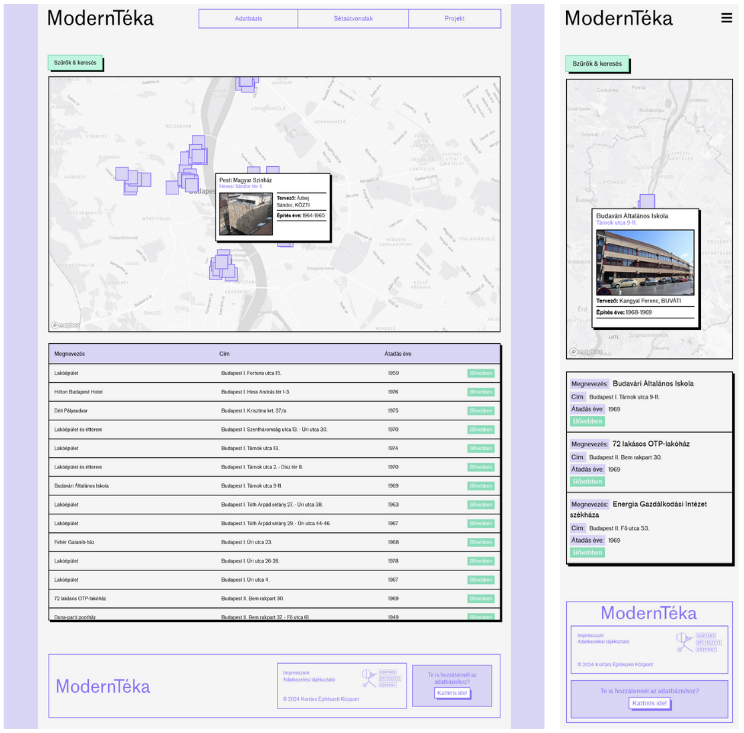Open the Hevesi Sándor tér address link in popup
Screen dimensions: 744x733
(241, 186)
